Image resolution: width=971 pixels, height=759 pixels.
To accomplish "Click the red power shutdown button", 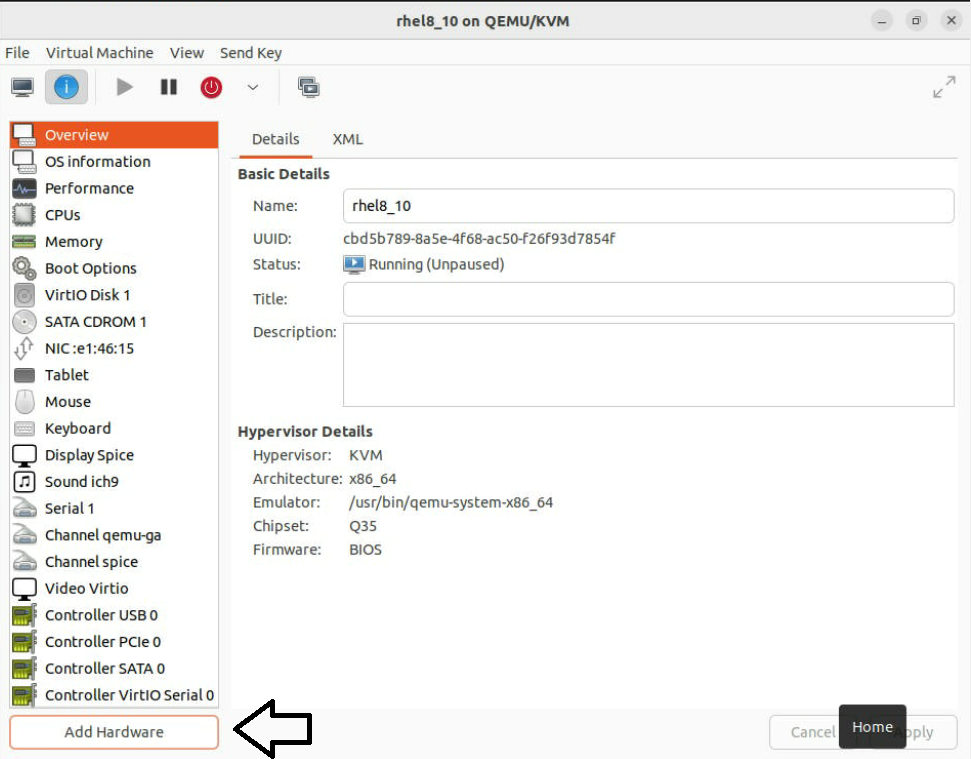I will [x=211, y=87].
